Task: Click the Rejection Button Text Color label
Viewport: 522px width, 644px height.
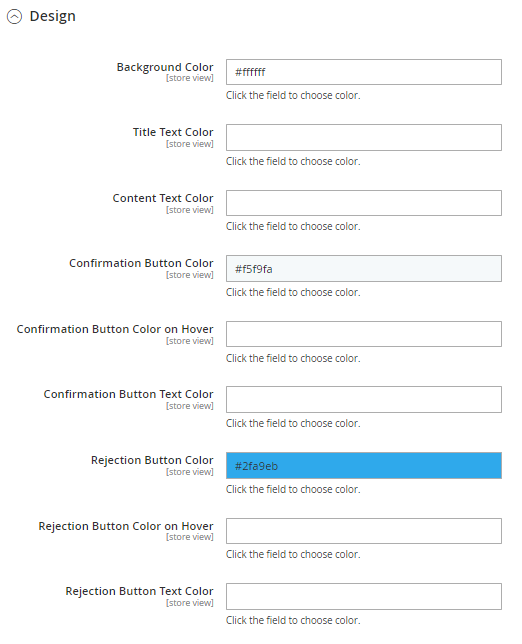Action: click(x=139, y=591)
